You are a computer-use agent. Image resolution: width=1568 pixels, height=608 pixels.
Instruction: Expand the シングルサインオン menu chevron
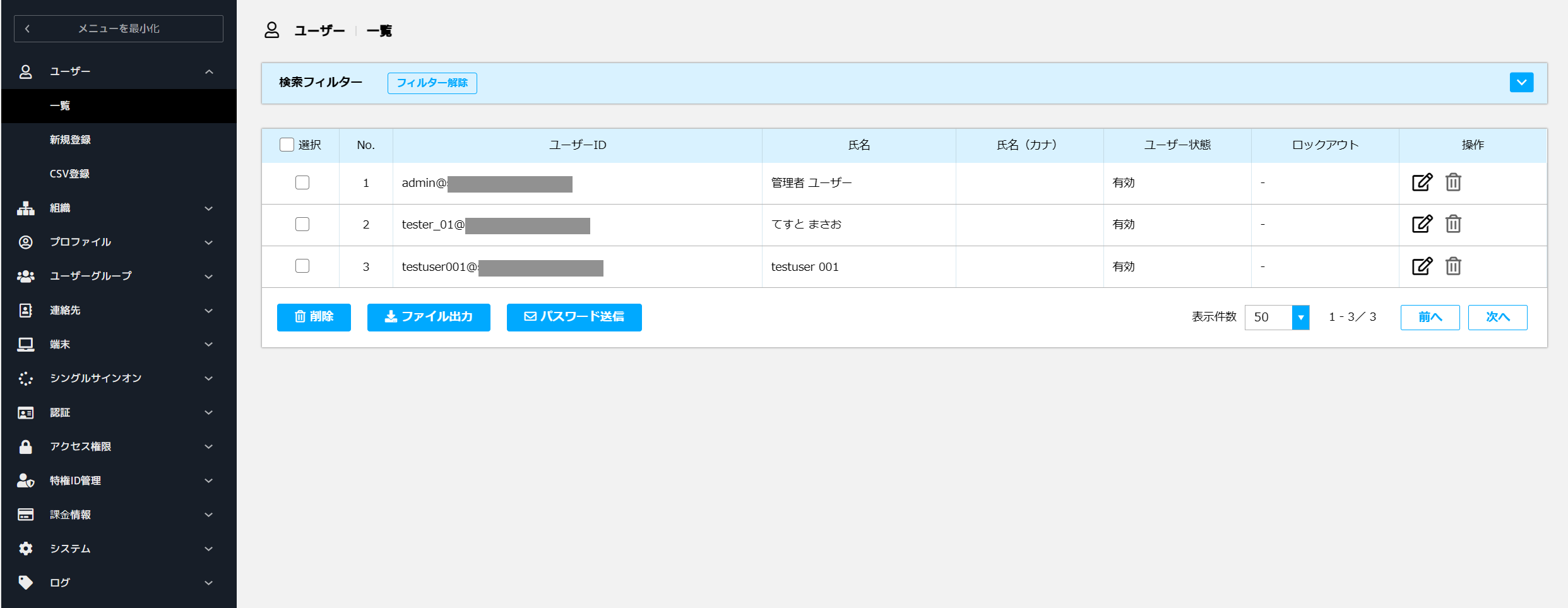209,378
